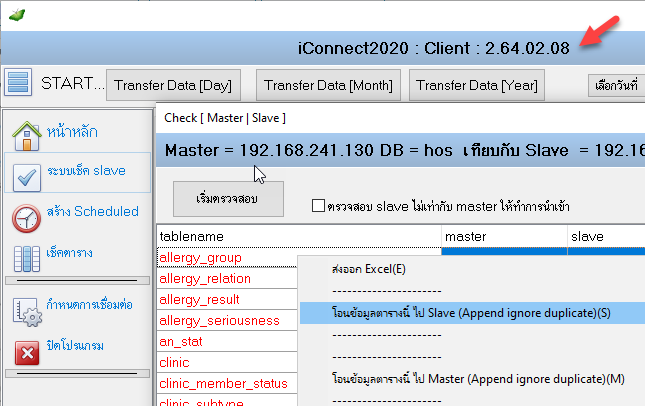Open กำหนดการเชื่อมต่อ settings
Image resolution: width=645 pixels, height=406 pixels.
(89, 304)
